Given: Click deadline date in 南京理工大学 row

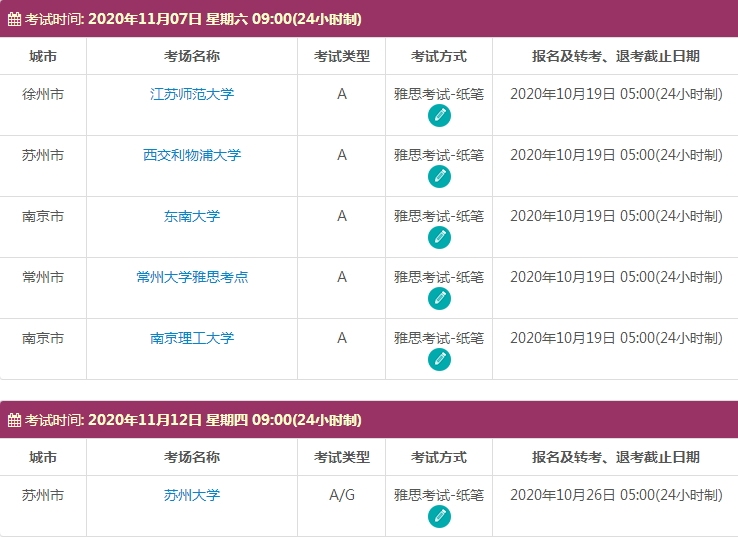Looking at the screenshot, I should coord(616,338).
